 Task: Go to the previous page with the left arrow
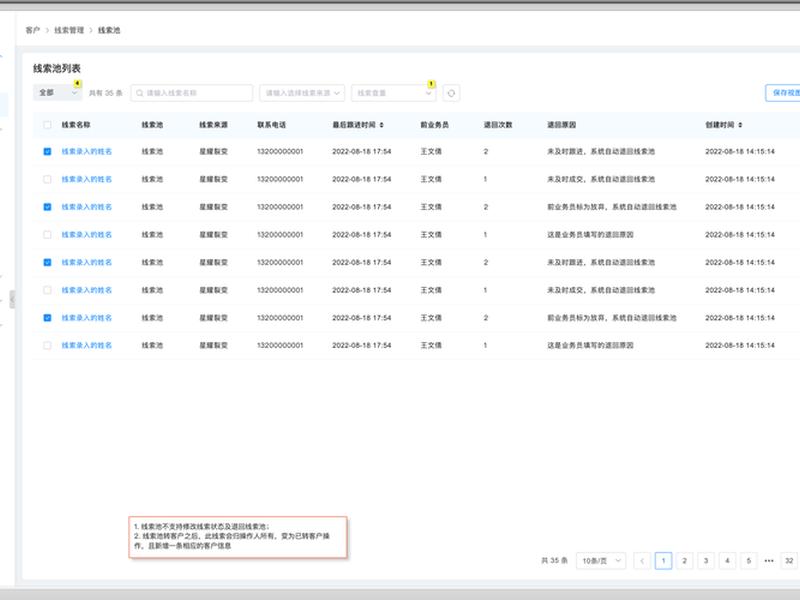click(x=642, y=561)
